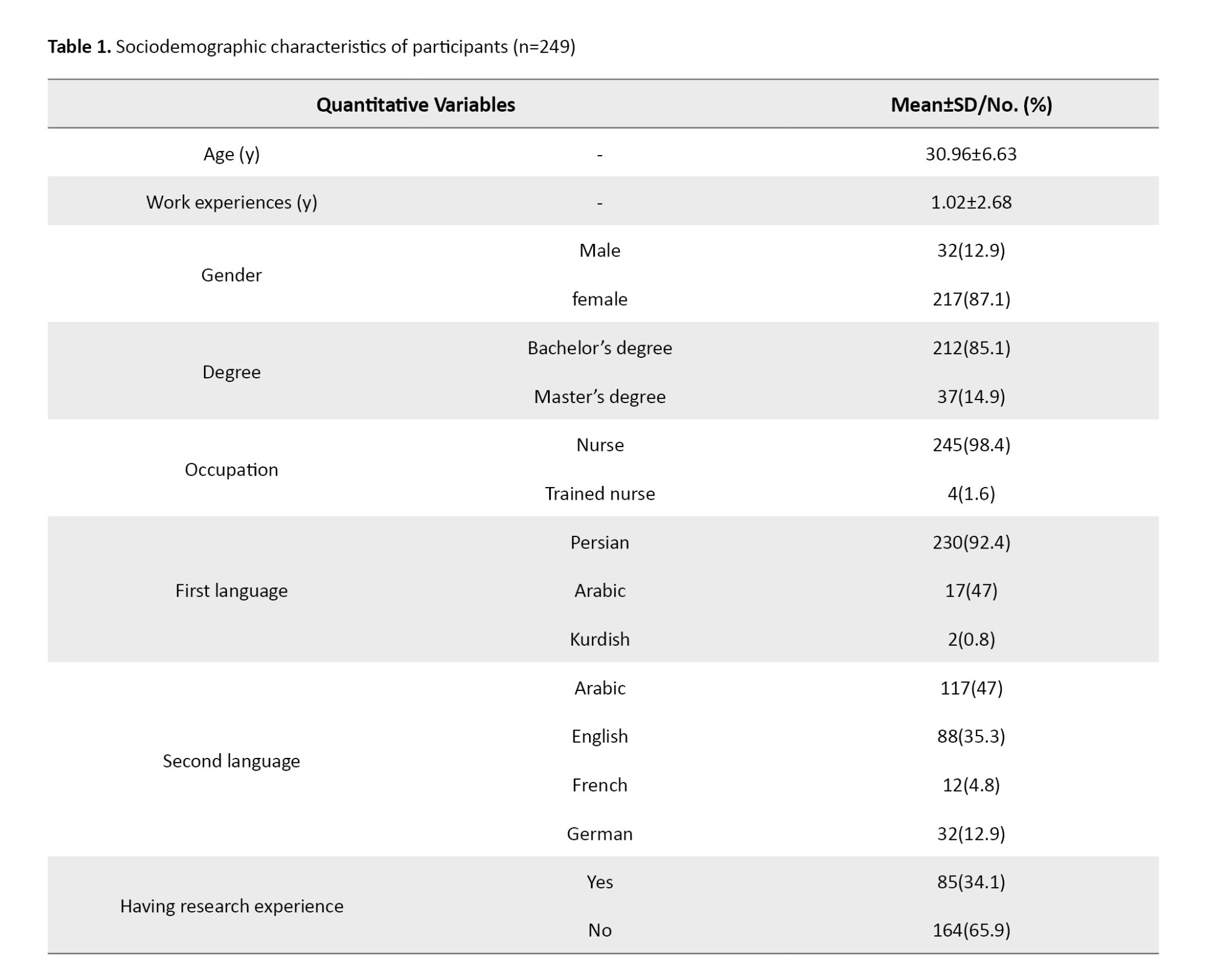
Task: Click the Work experiences (y) label
Action: (x=231, y=202)
